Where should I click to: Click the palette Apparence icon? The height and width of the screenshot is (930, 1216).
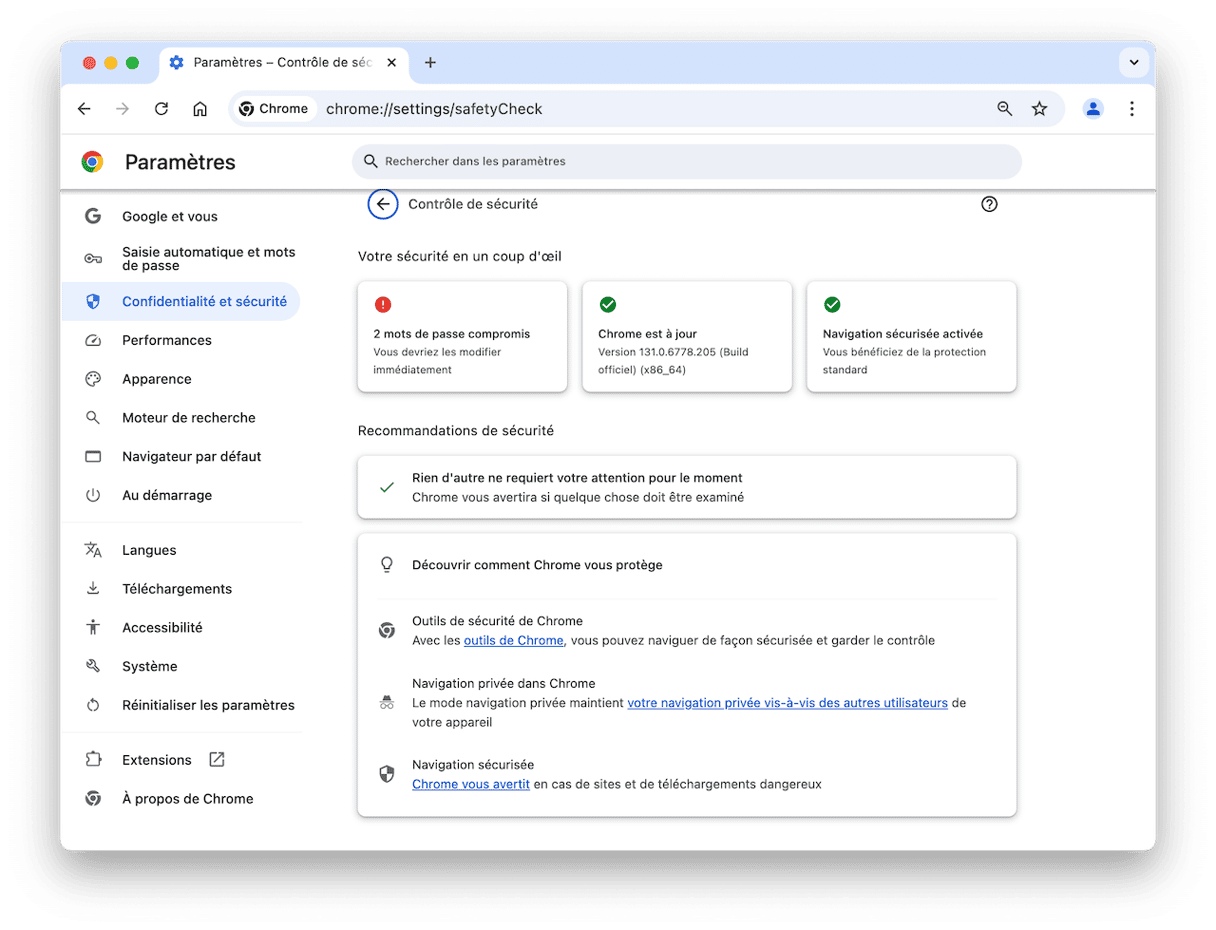point(93,379)
